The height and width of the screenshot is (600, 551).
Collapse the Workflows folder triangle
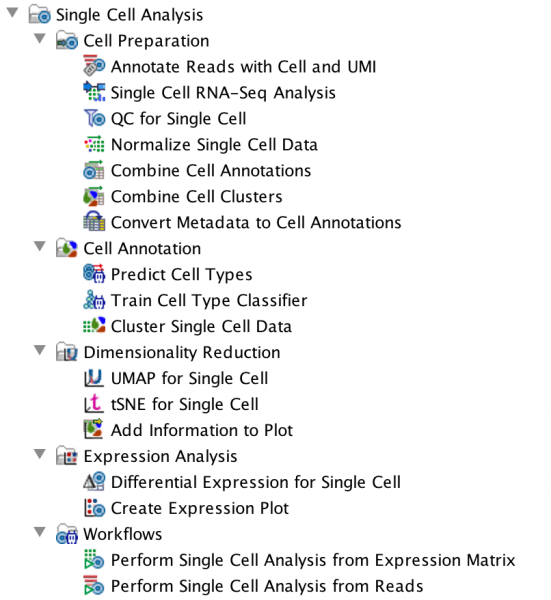40,532
